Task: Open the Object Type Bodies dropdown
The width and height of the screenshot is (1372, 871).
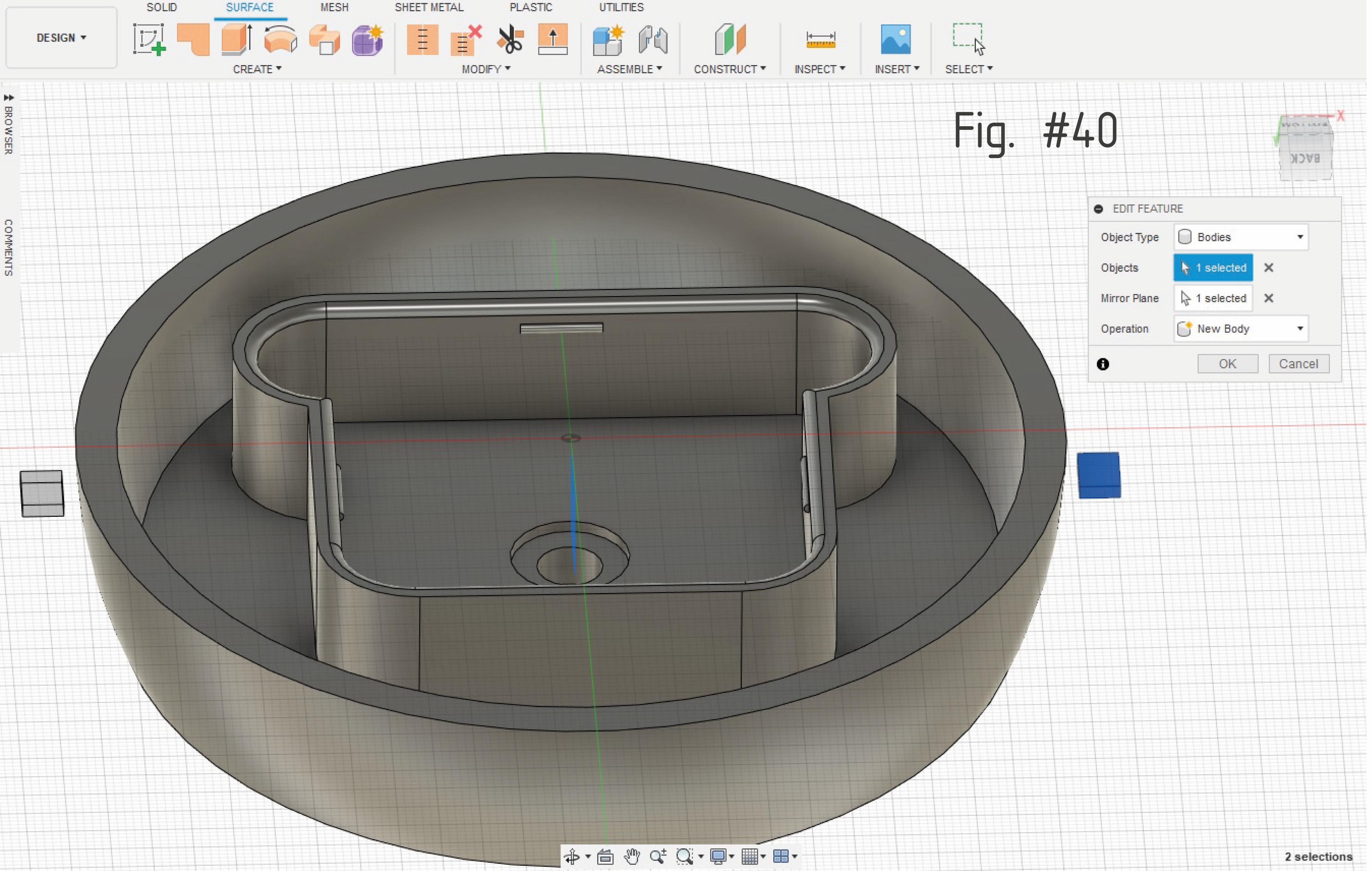Action: (1241, 237)
